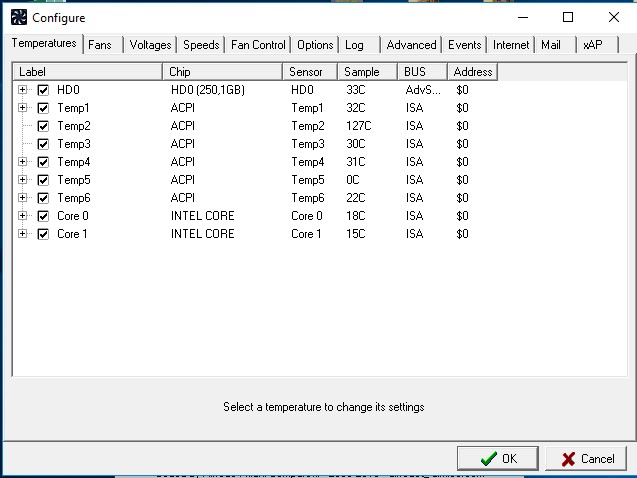The width and height of the screenshot is (637, 478).
Task: Switch to the Events tab
Action: (465, 45)
